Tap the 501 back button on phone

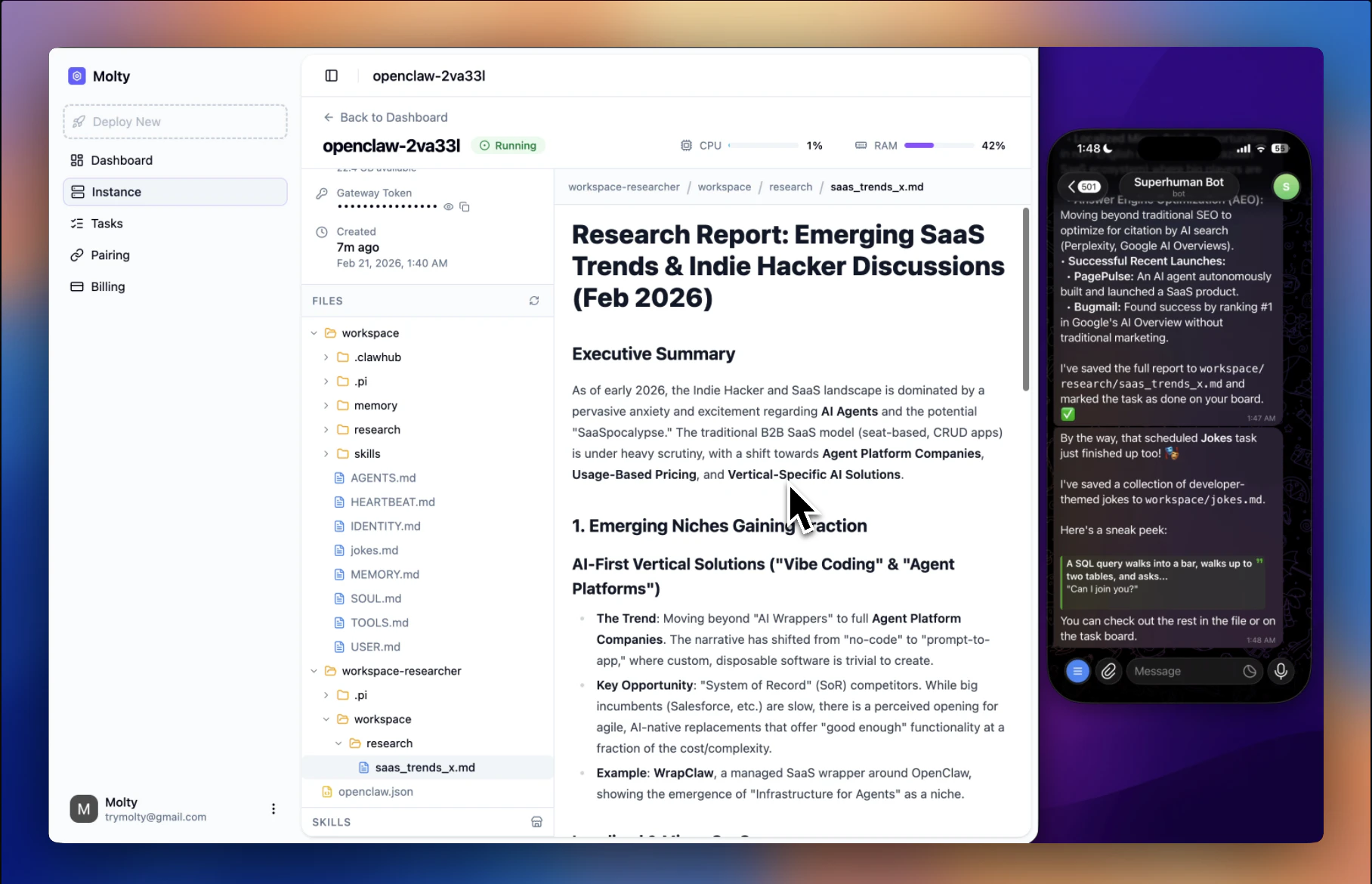click(x=1084, y=187)
